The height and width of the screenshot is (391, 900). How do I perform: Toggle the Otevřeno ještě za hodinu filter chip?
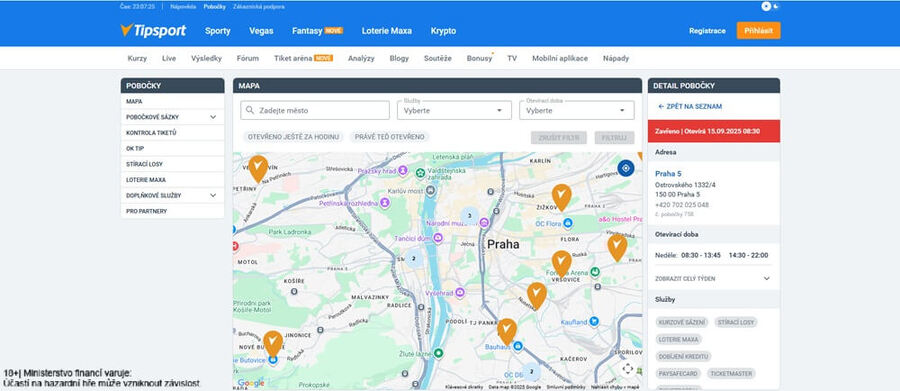293,137
